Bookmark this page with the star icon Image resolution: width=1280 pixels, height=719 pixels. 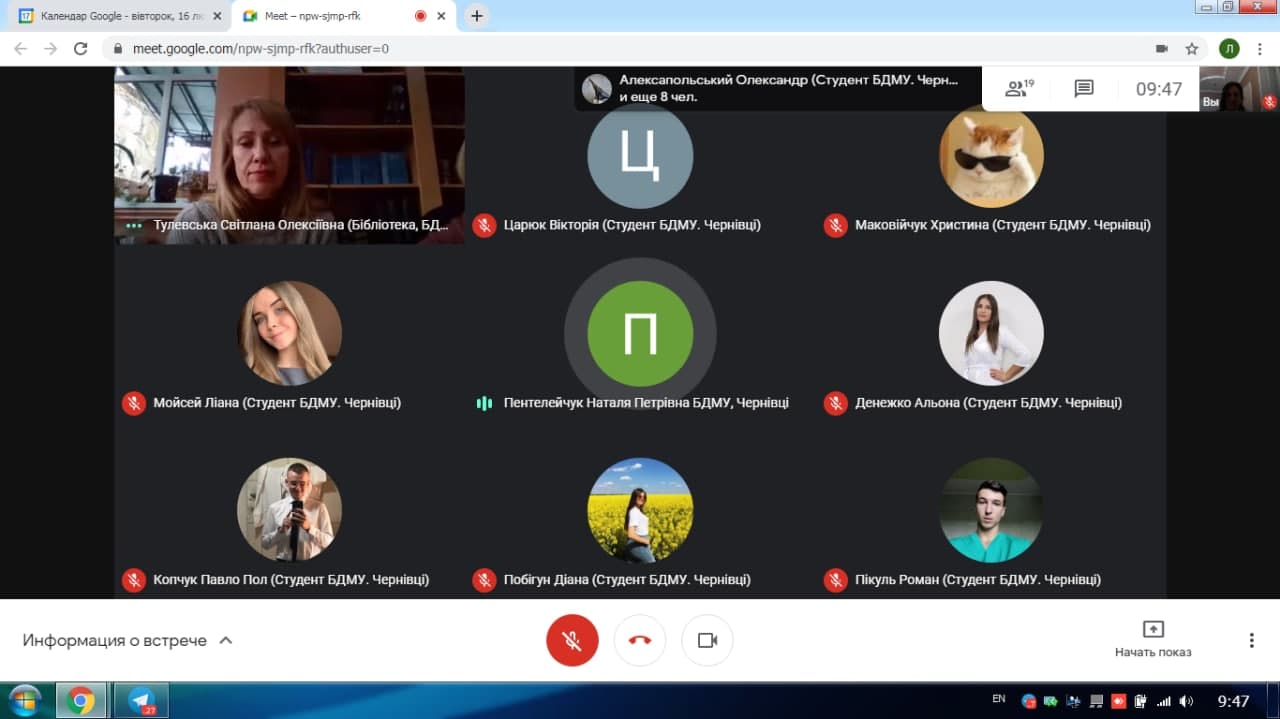[x=1191, y=48]
